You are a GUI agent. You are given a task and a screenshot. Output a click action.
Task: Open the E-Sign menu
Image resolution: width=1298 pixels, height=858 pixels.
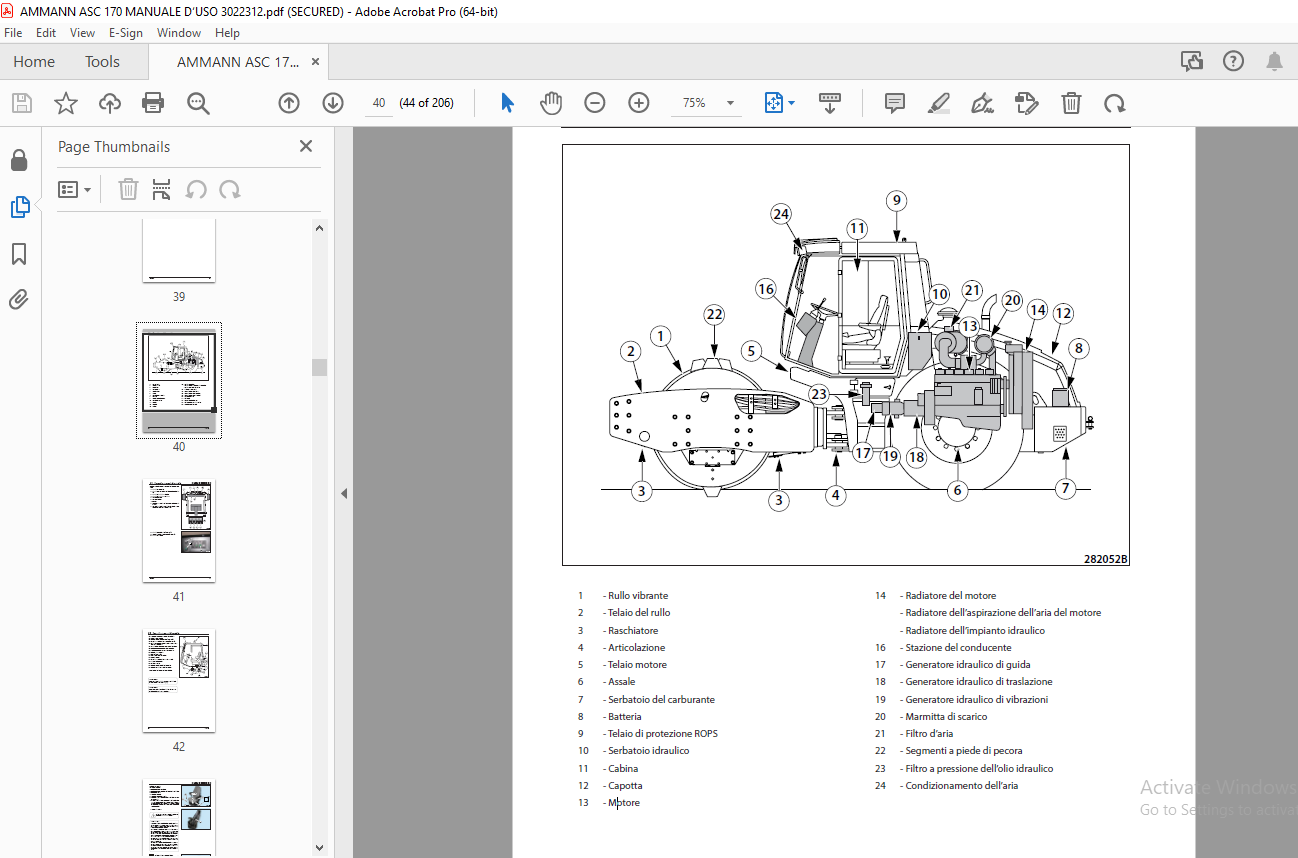[126, 33]
